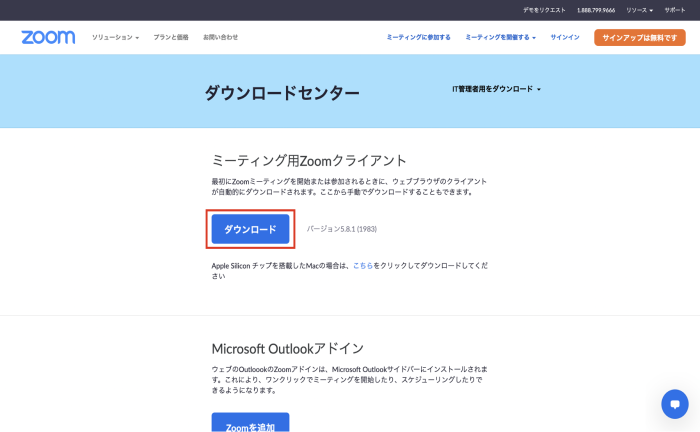700x432 pixels.
Task: Click the サインイン link
Action: [x=565, y=37]
